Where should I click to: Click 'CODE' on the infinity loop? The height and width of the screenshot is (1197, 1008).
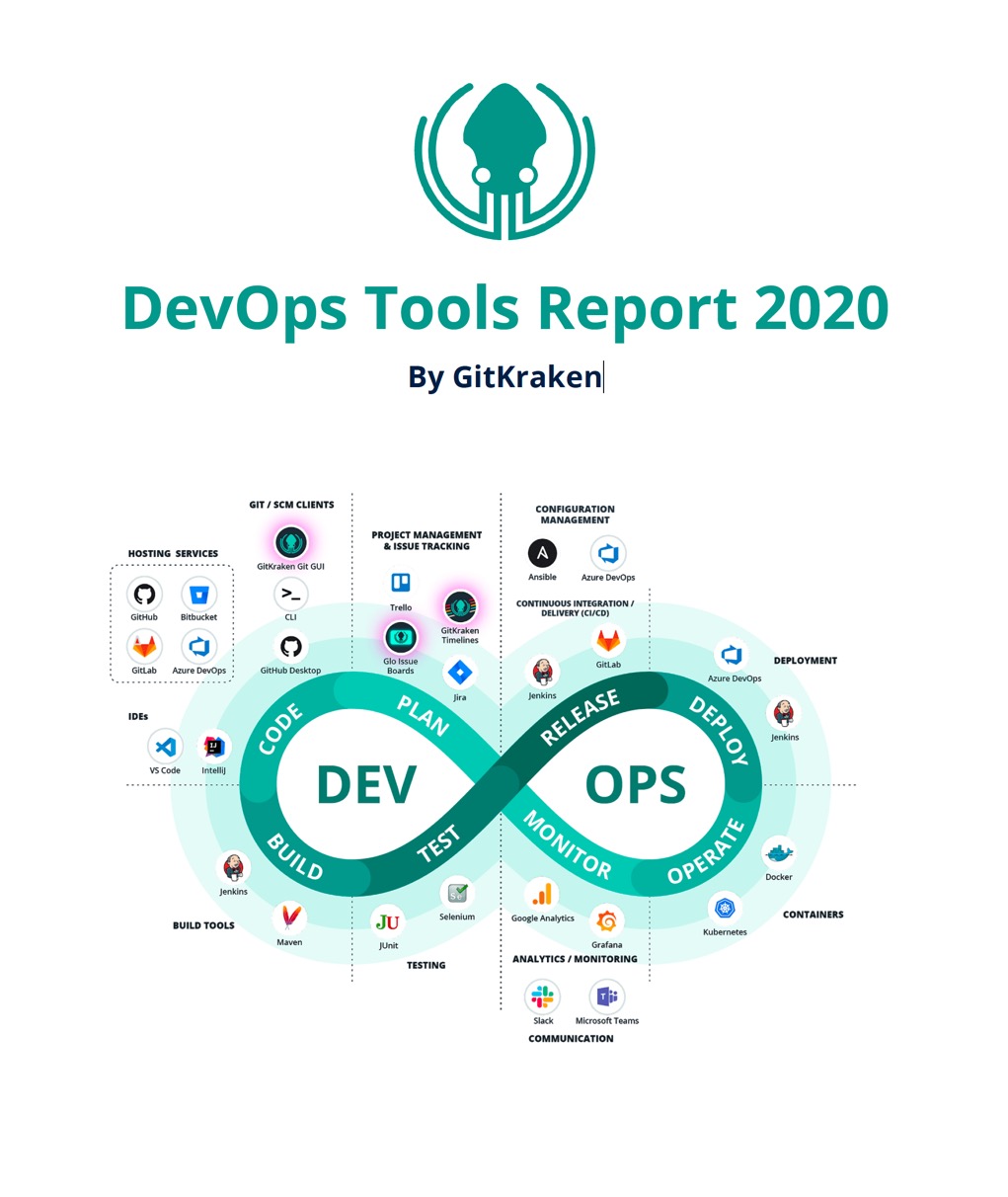tap(280, 731)
